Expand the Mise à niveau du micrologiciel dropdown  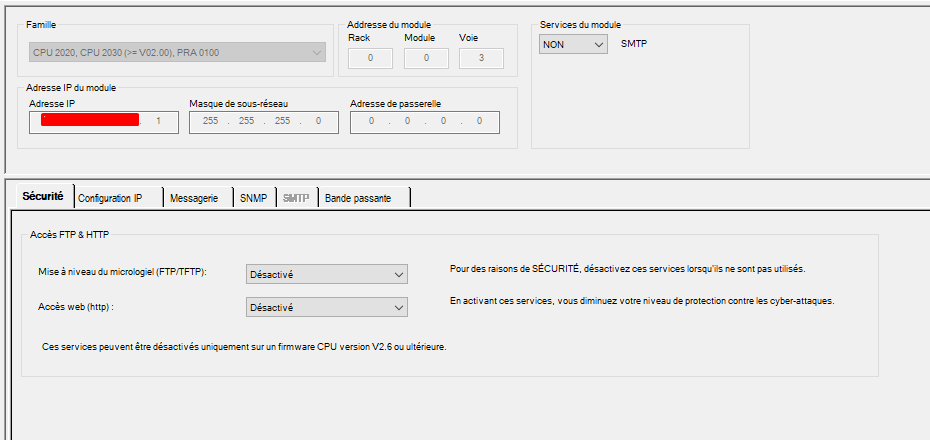point(326,274)
